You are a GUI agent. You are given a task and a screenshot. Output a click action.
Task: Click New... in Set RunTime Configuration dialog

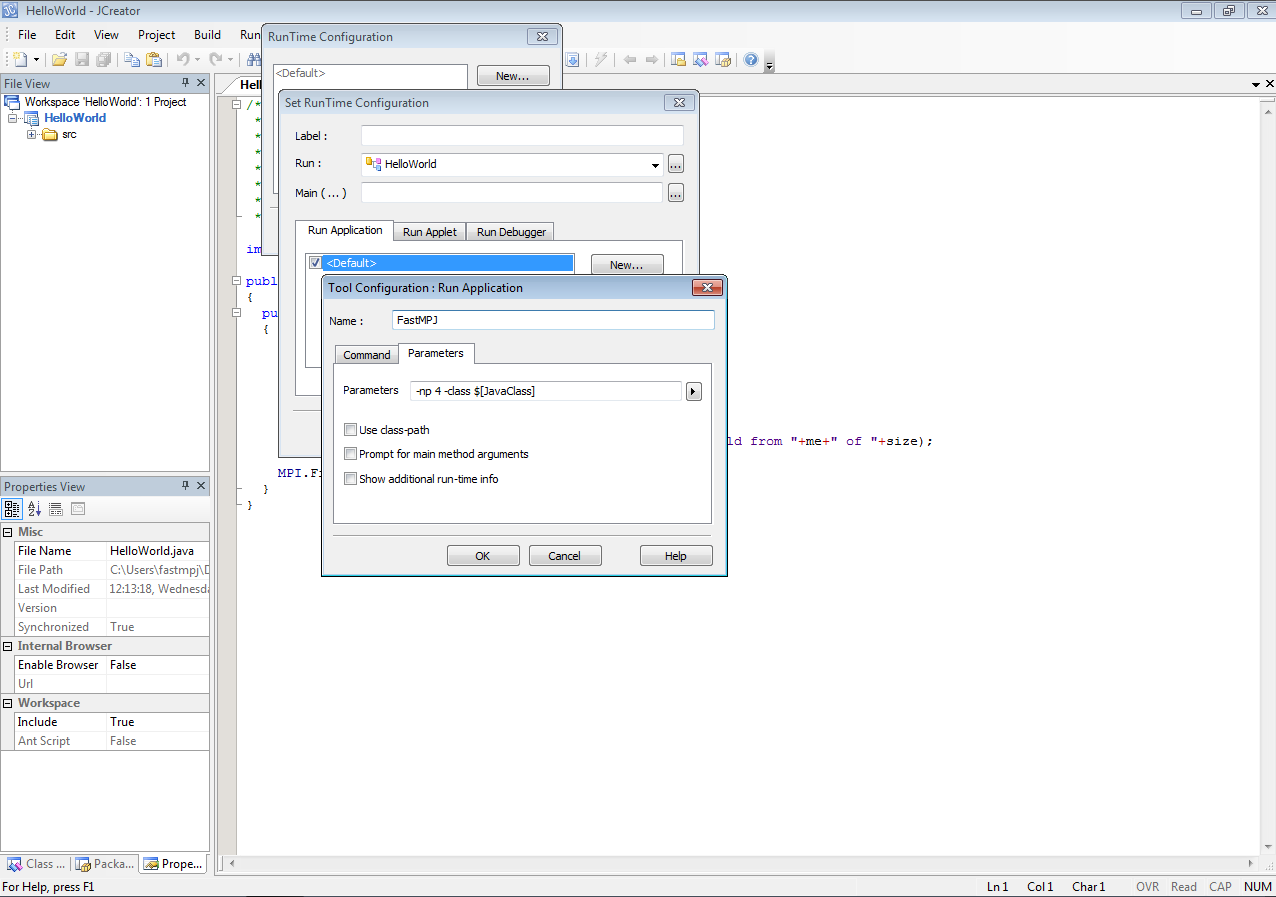[627, 265]
